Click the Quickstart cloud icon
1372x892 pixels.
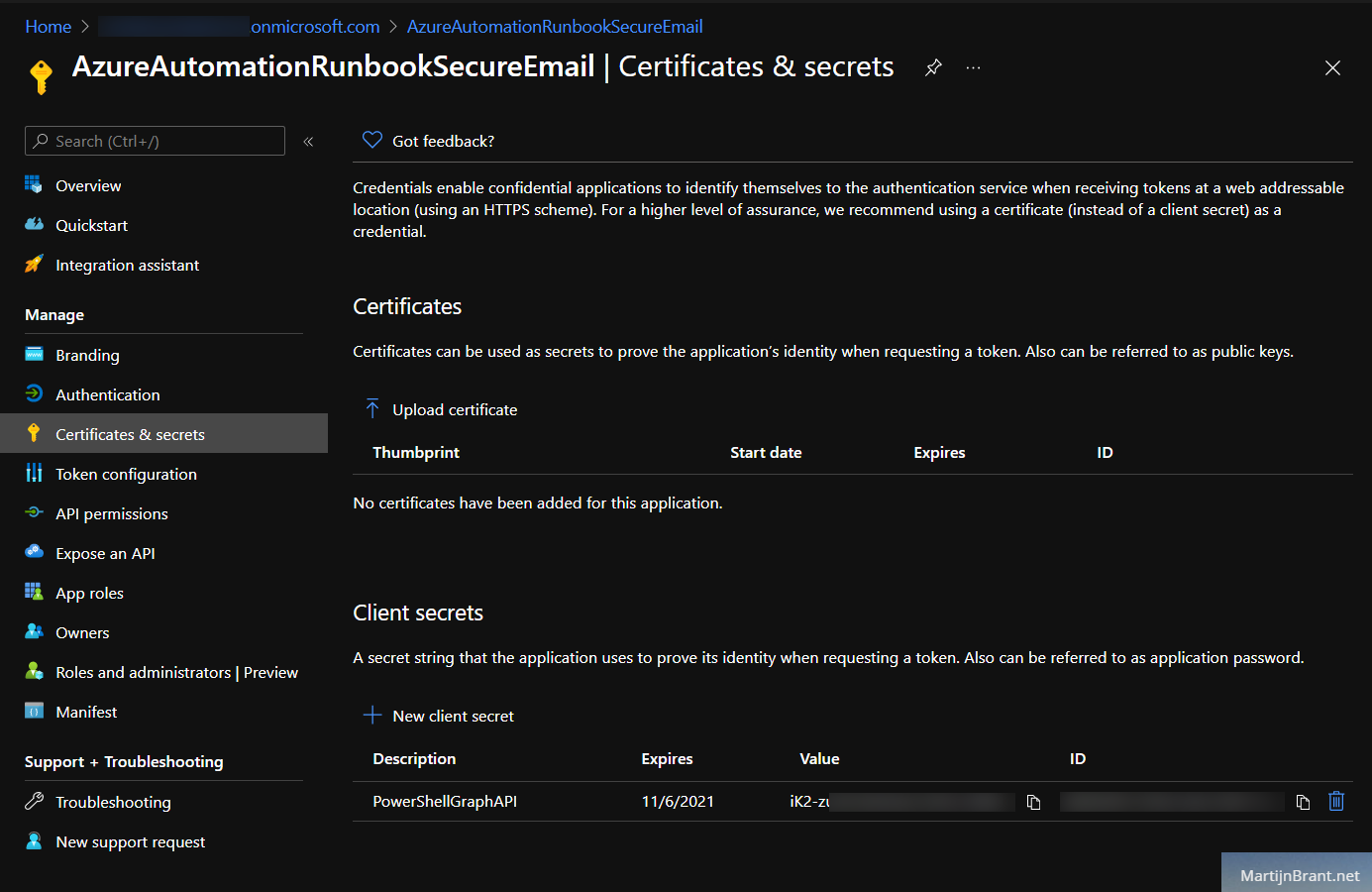click(34, 224)
